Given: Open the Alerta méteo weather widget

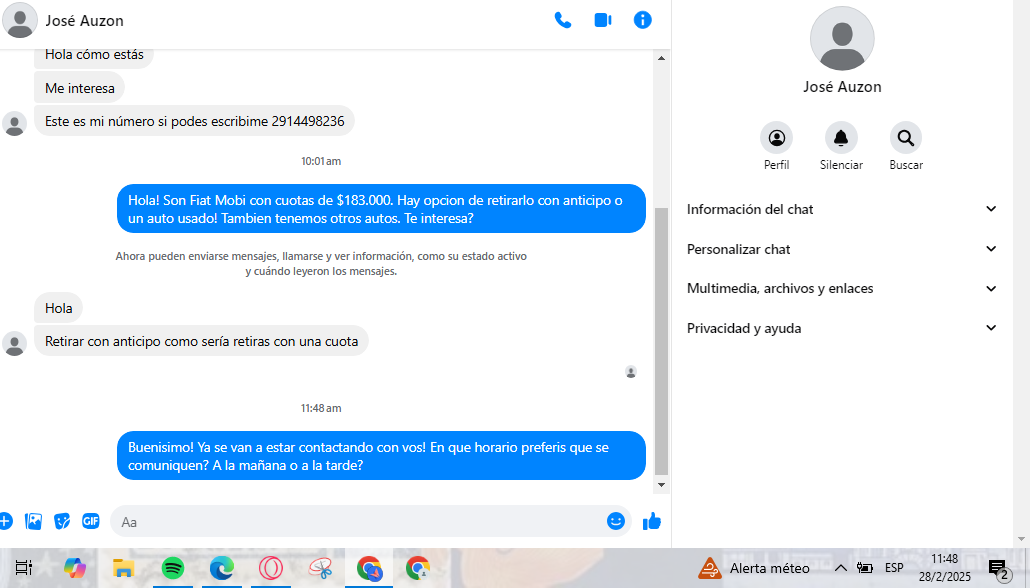Looking at the screenshot, I should click(x=753, y=568).
